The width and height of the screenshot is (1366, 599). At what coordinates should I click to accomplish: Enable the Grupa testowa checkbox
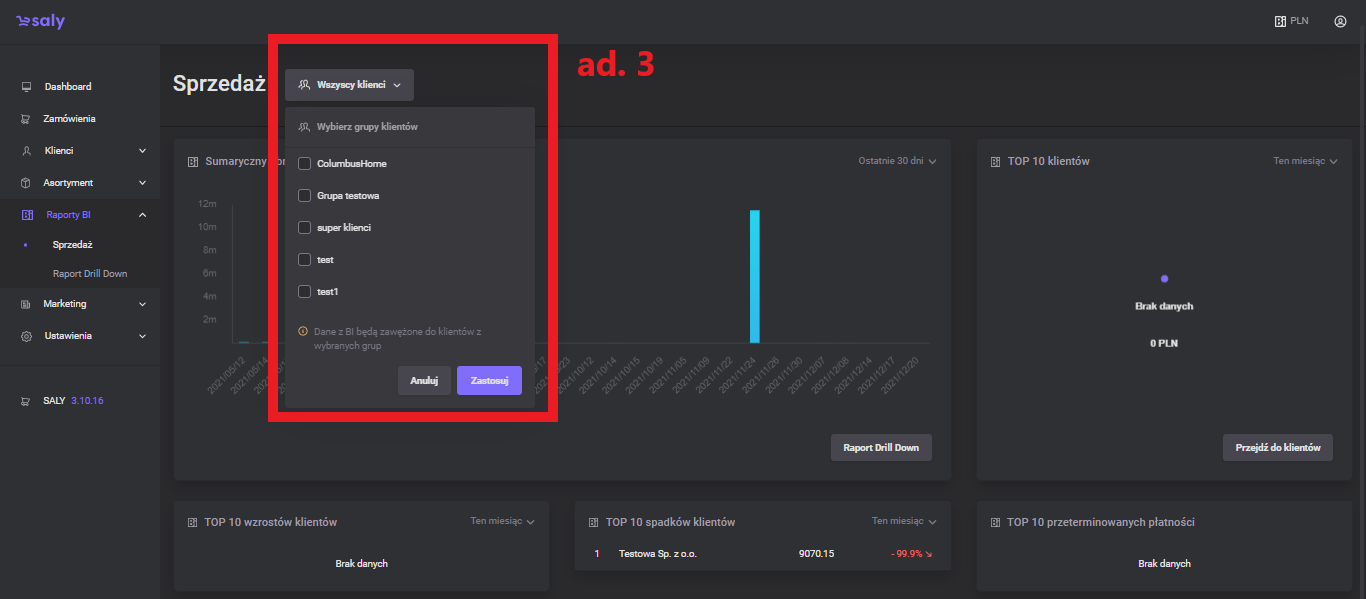click(x=305, y=196)
